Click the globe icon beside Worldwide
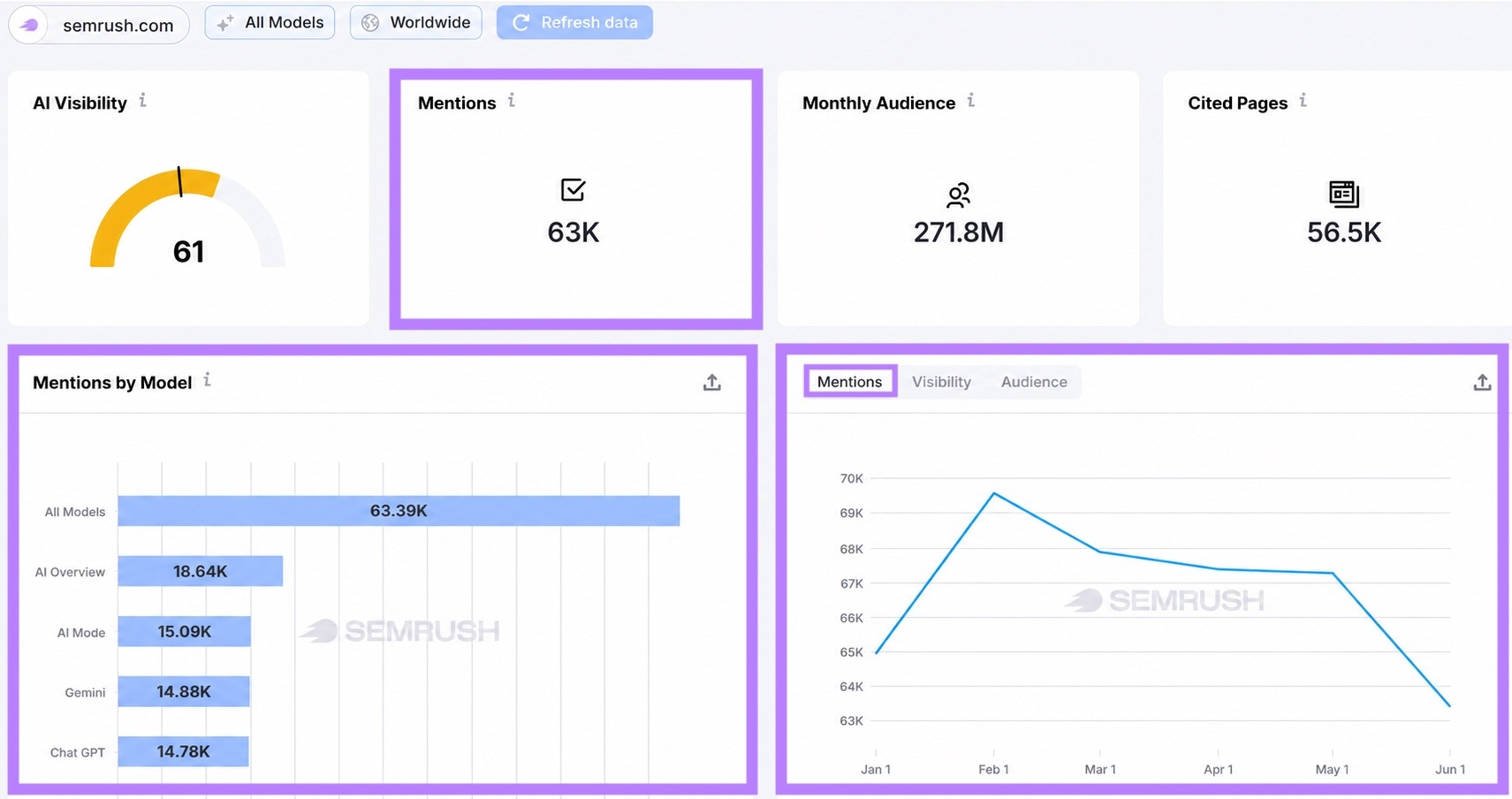The image size is (1512, 799). click(370, 23)
